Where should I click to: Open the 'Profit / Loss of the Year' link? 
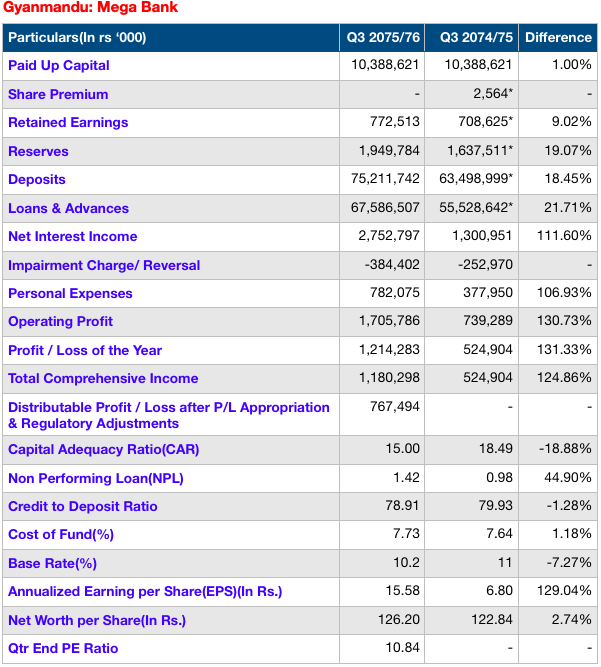pyautogui.click(x=85, y=351)
